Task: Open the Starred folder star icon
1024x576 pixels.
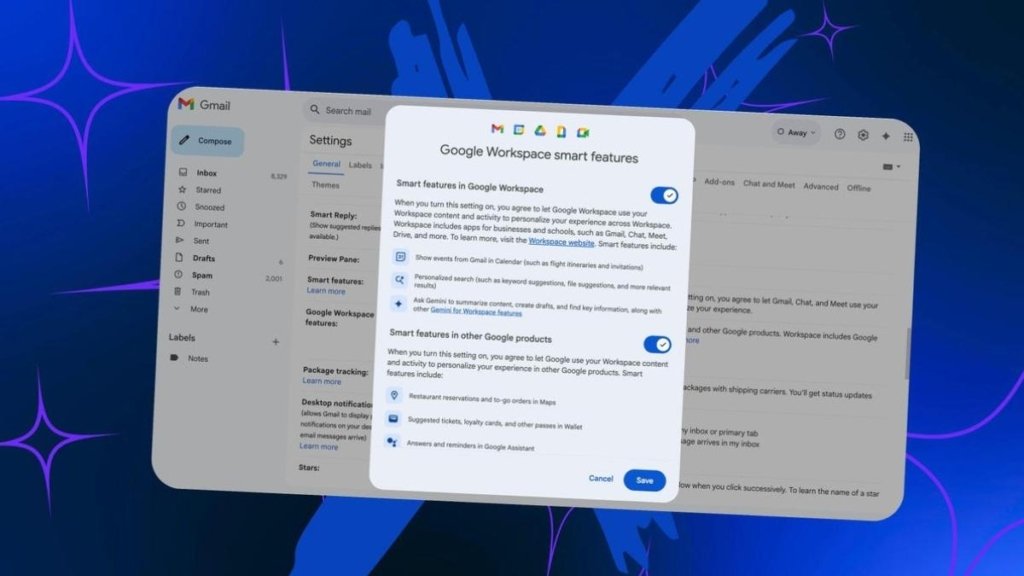Action: [x=182, y=189]
